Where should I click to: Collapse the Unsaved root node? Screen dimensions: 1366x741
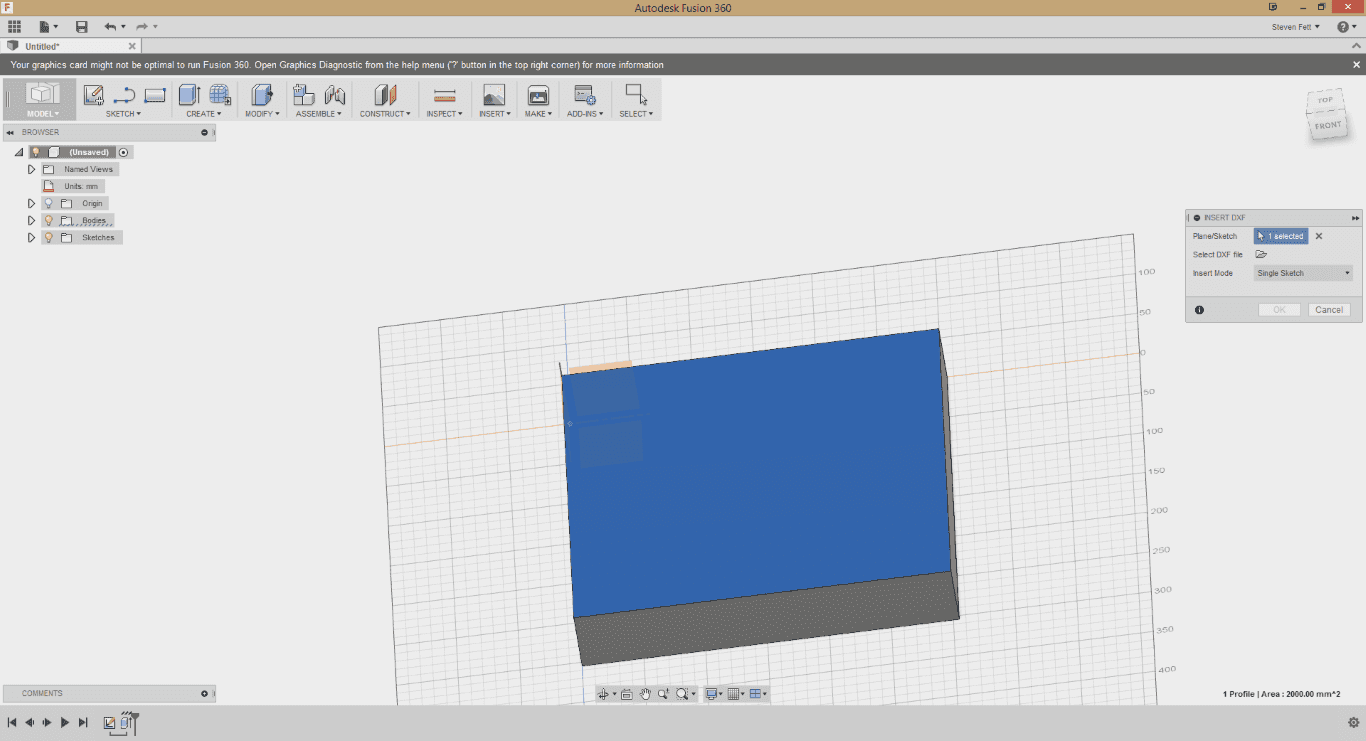coord(19,152)
